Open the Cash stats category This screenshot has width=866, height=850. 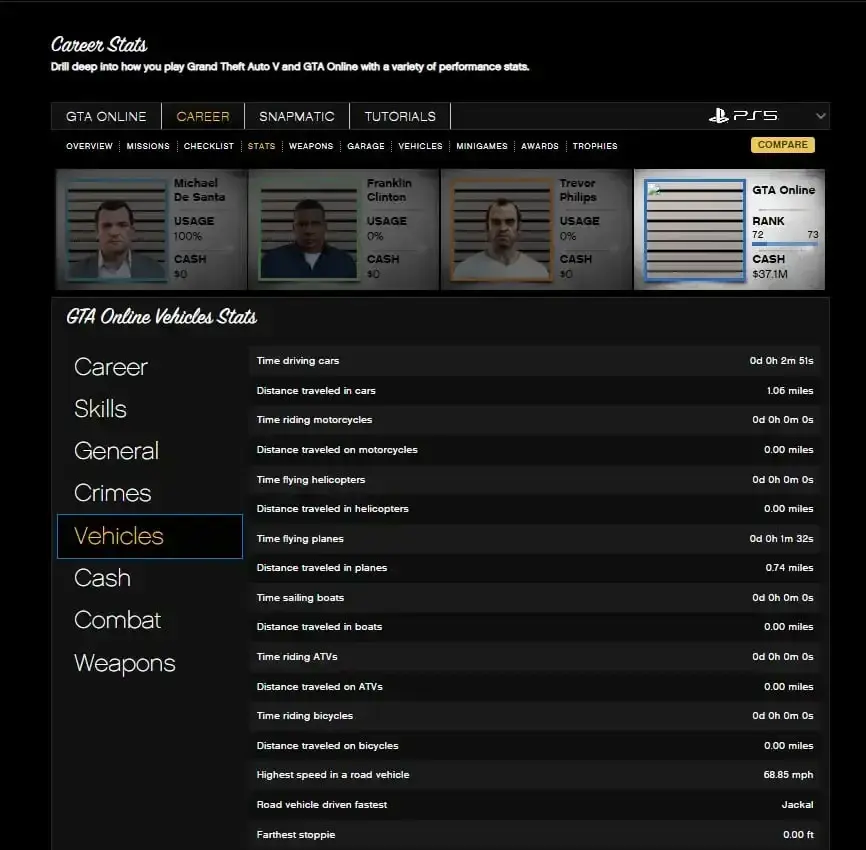click(102, 578)
